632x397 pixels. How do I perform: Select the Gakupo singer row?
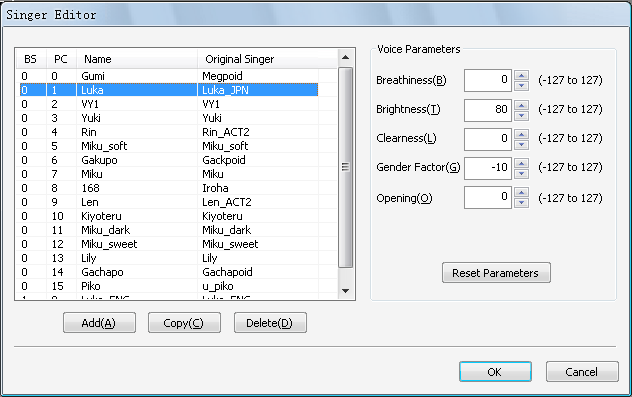point(169,160)
